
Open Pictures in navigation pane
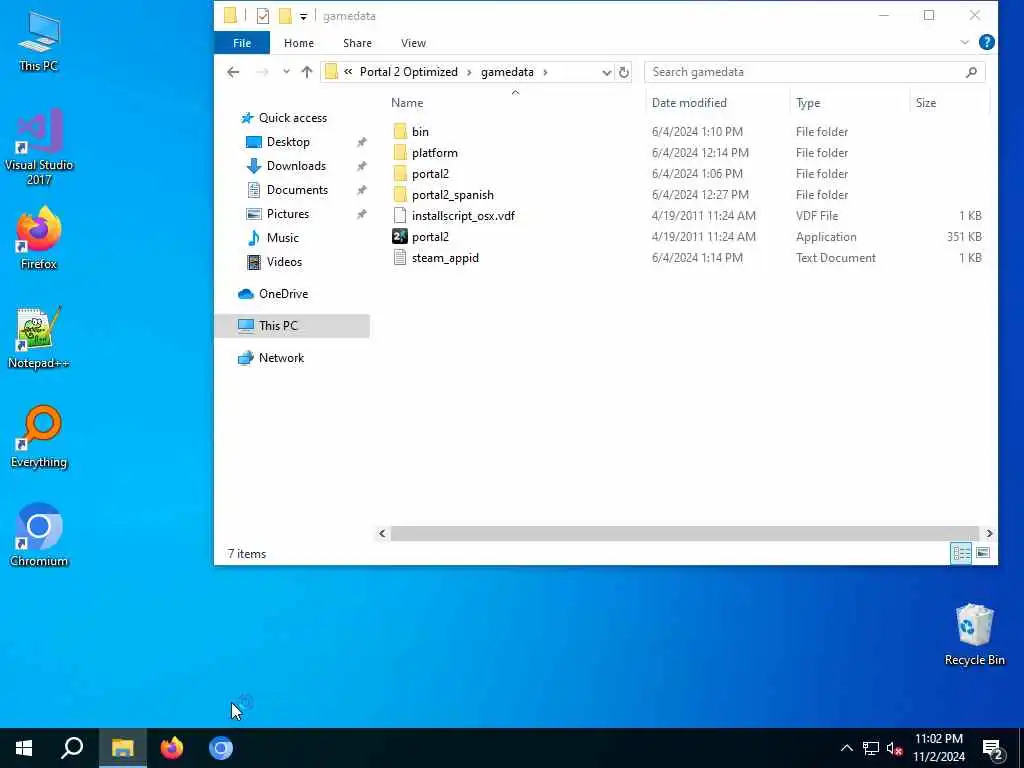(287, 214)
